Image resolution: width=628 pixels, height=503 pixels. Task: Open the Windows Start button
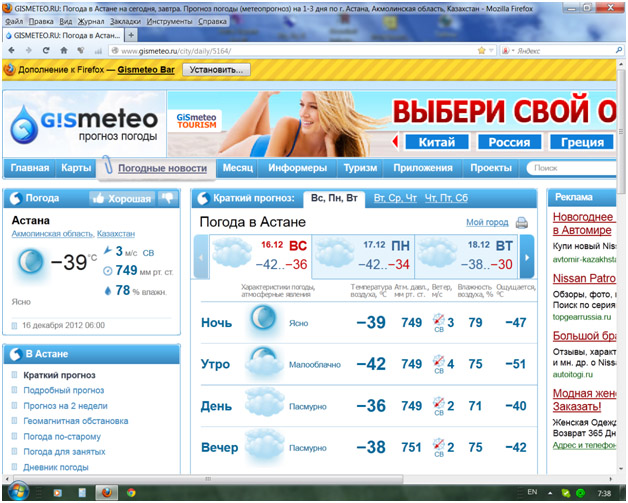click(x=16, y=492)
